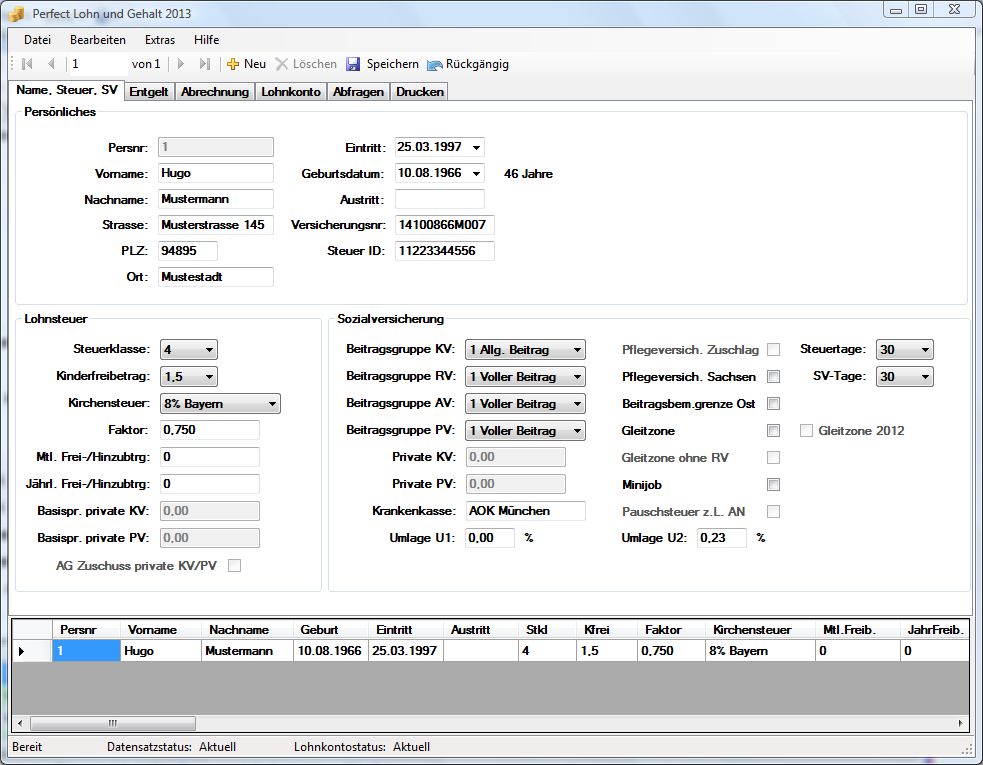Undo changes with Rückgängig
Image resolution: width=983 pixels, height=765 pixels.
[468, 64]
